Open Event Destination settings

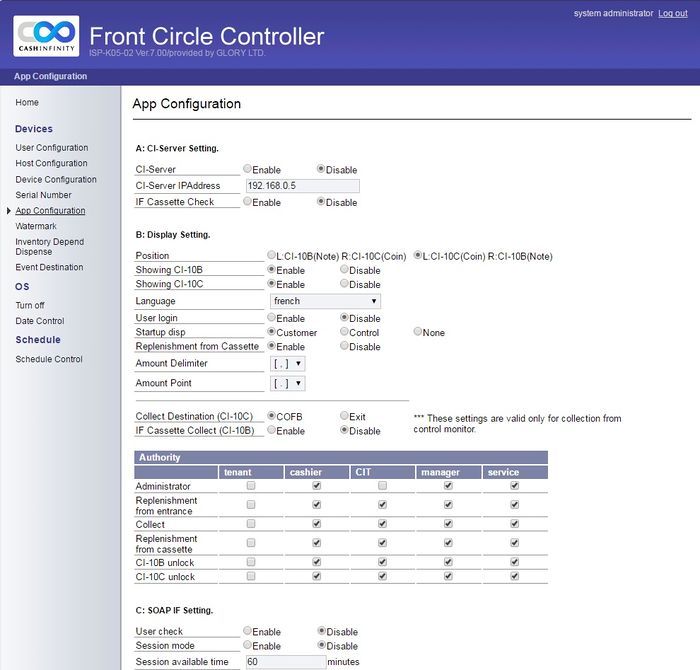pyautogui.click(x=49, y=267)
